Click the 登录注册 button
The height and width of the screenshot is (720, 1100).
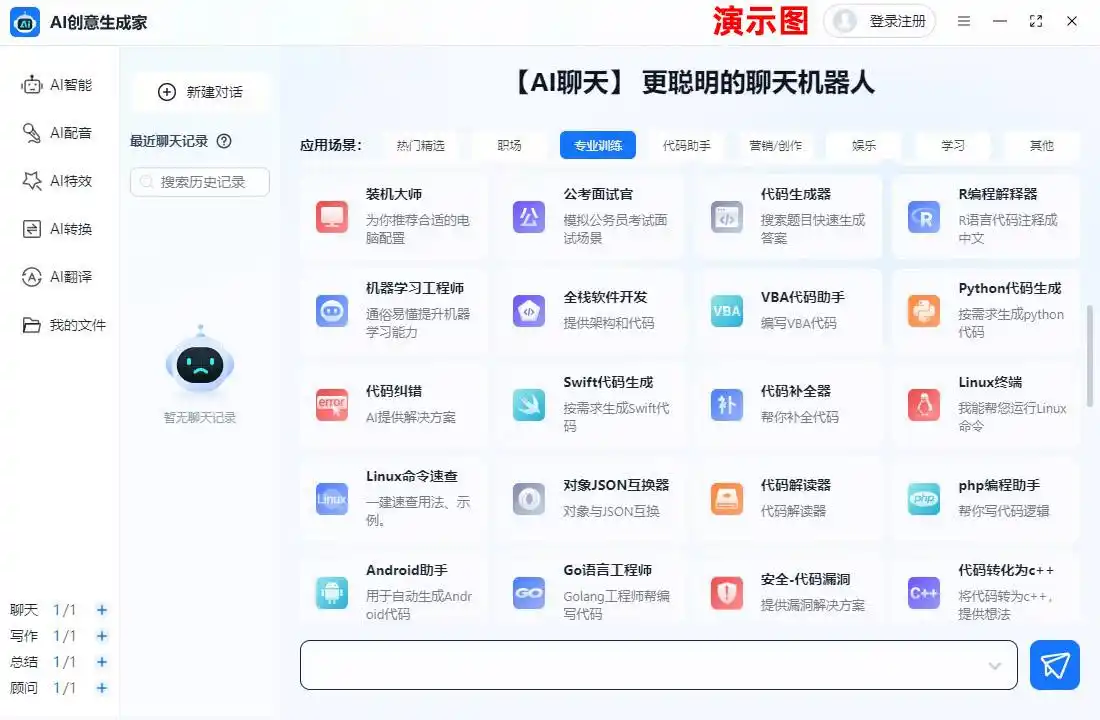coord(880,21)
